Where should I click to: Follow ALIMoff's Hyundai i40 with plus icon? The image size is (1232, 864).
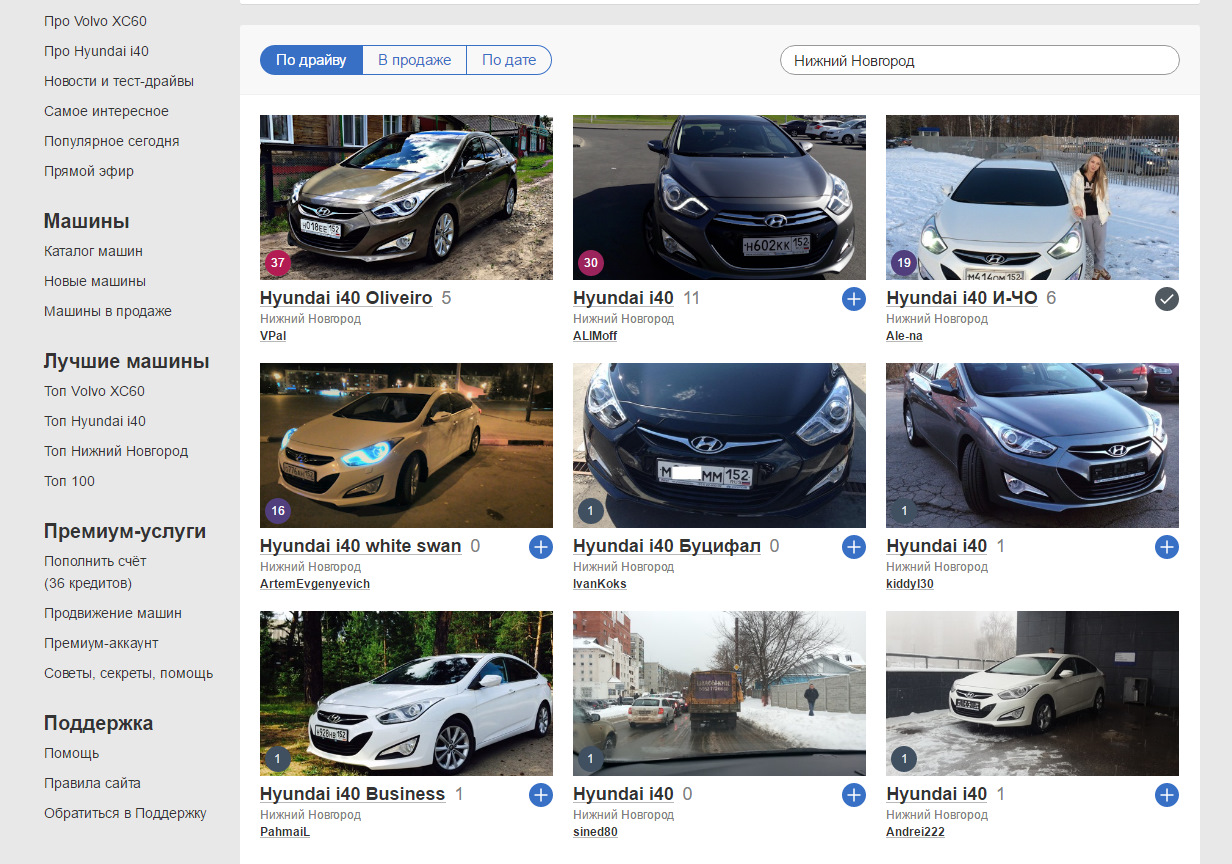[x=853, y=299]
